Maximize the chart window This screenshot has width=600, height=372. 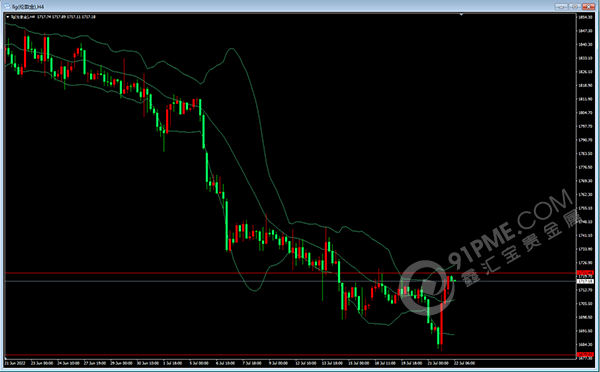click(575, 7)
